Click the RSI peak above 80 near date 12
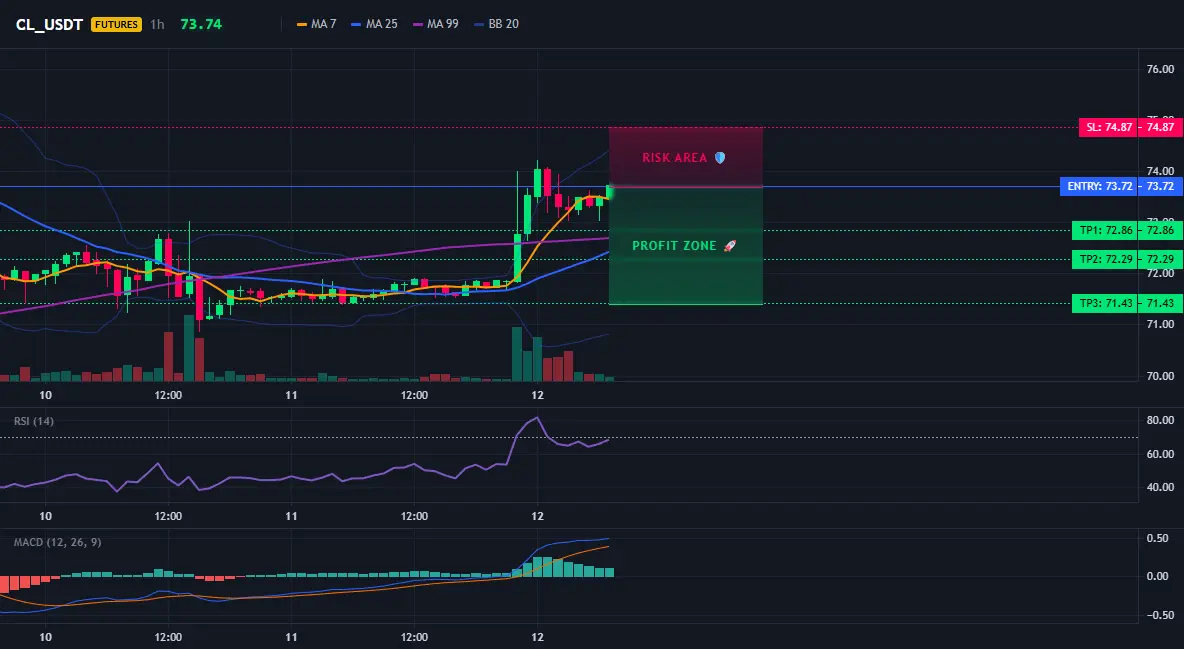The height and width of the screenshot is (649, 1184). pos(537,418)
